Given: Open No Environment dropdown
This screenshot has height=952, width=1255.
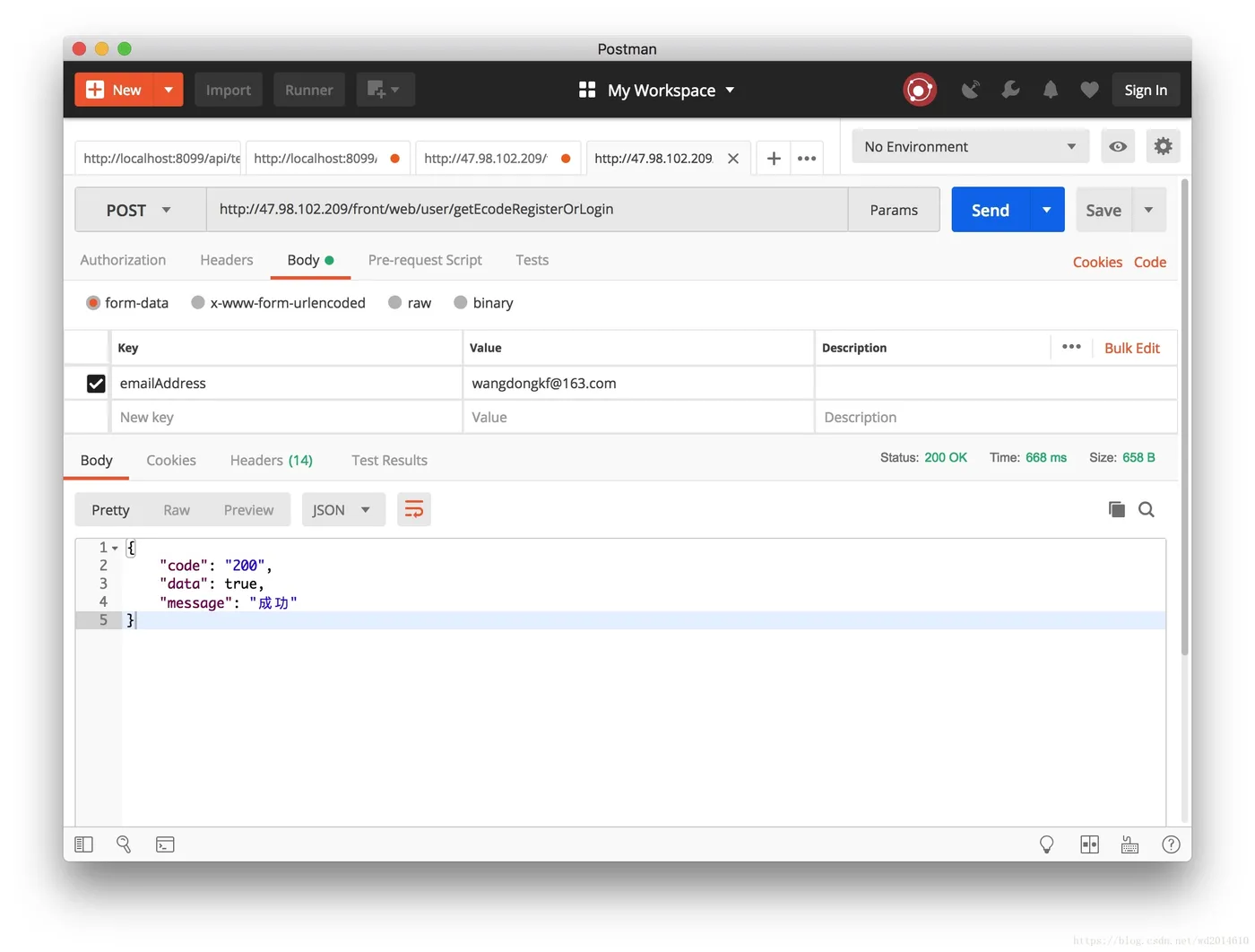Looking at the screenshot, I should point(971,146).
